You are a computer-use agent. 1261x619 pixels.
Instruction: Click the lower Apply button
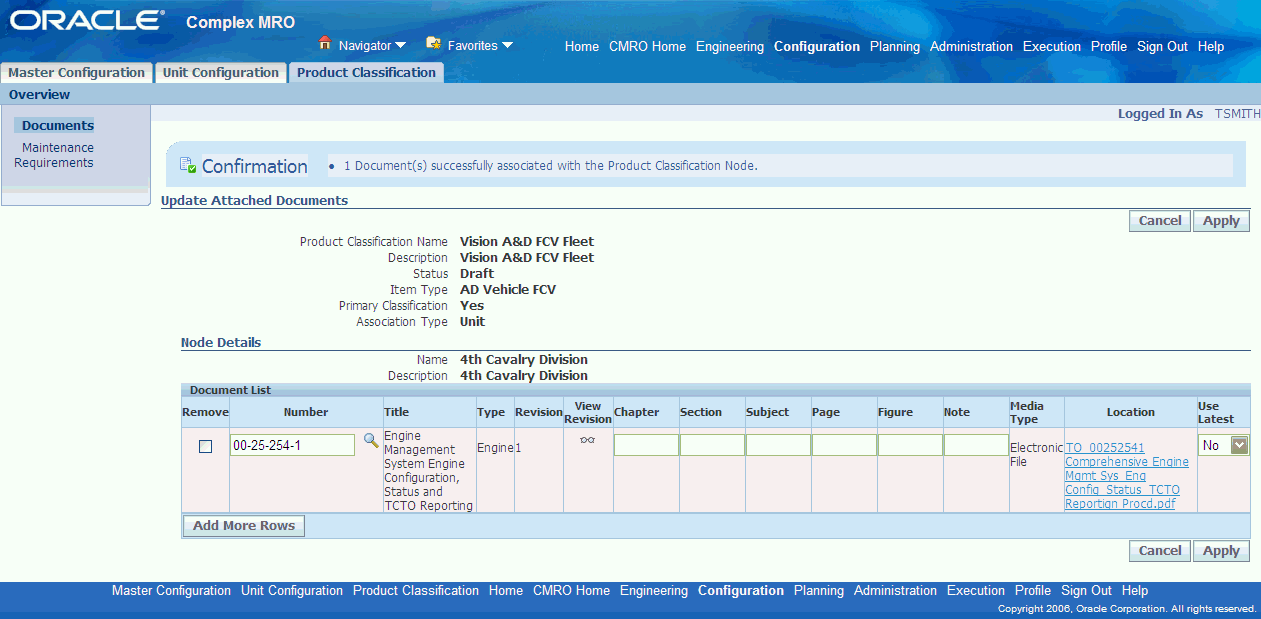[x=1221, y=551]
